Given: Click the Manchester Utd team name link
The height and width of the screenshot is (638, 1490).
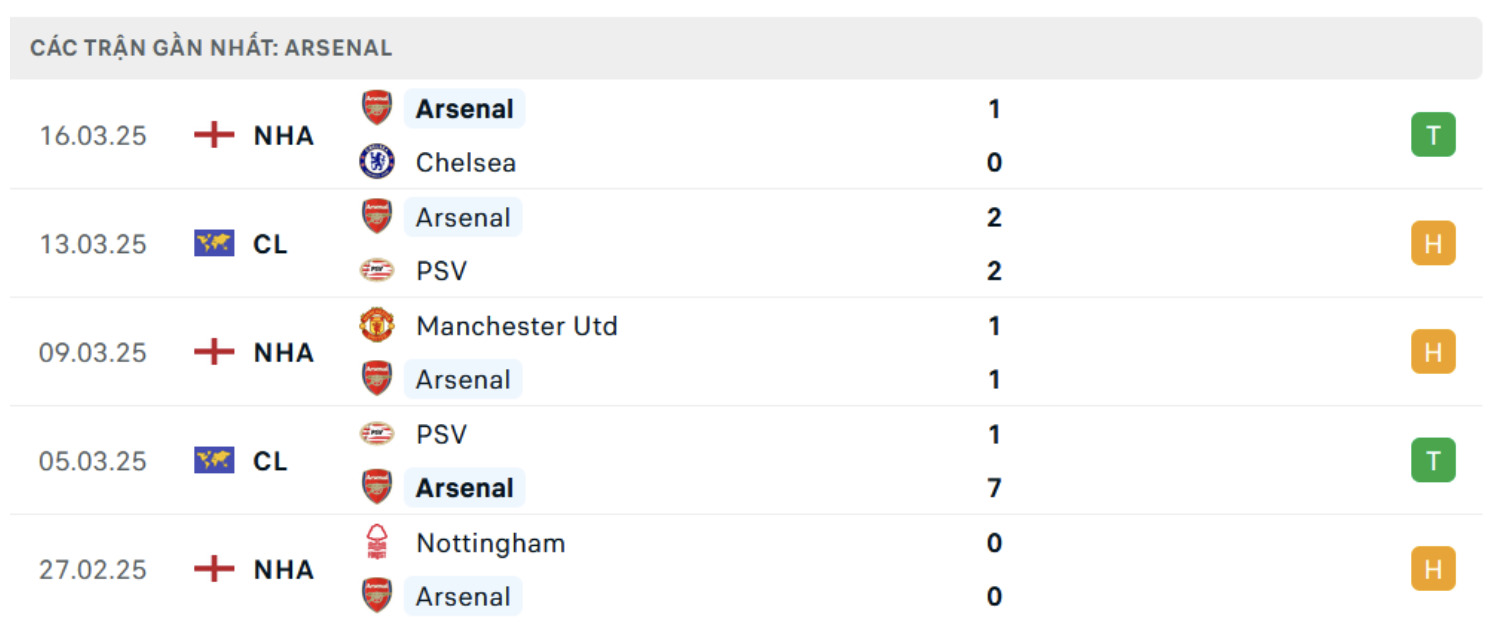Looking at the screenshot, I should [x=516, y=325].
